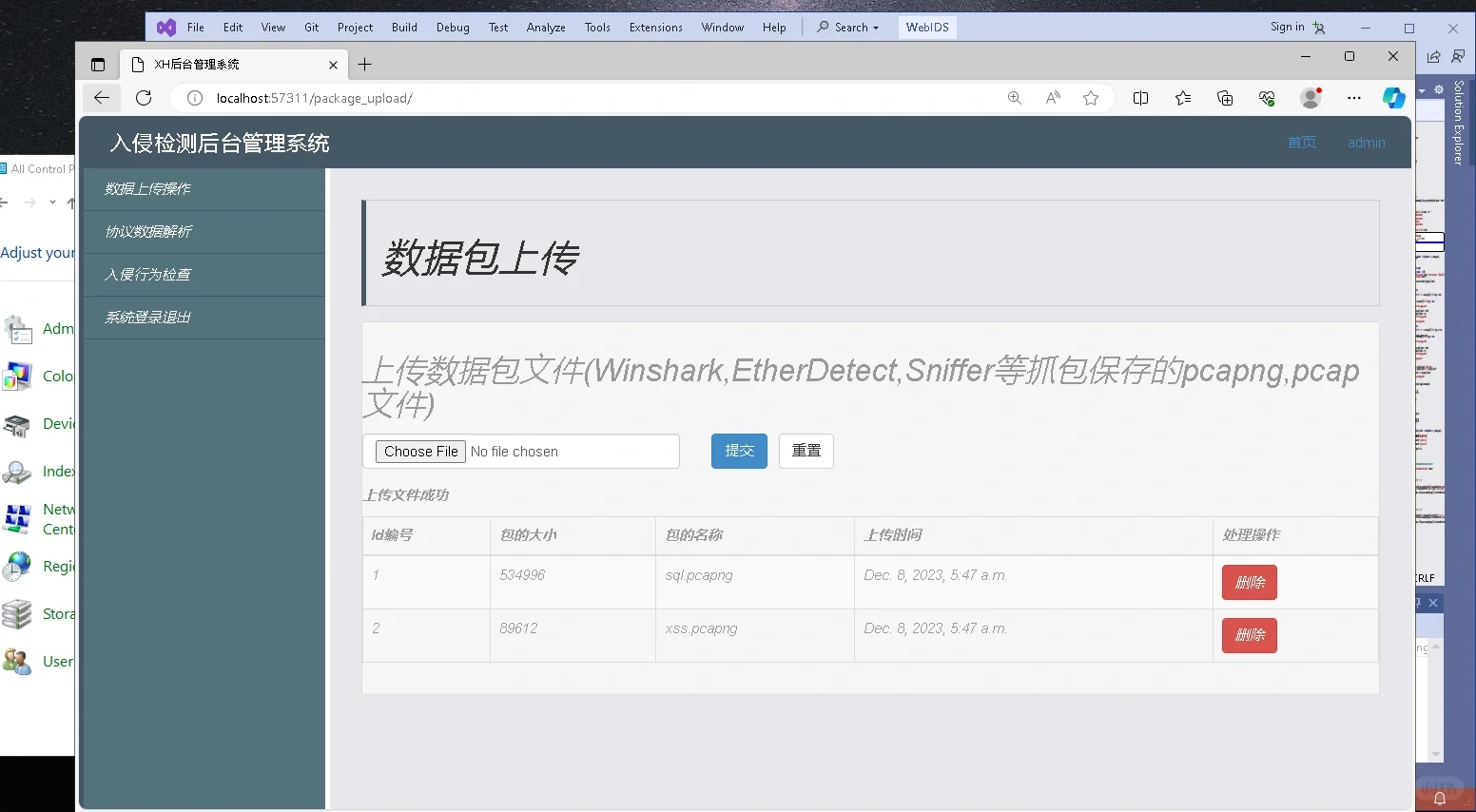Start Read aloud for the page

[x=1053, y=98]
